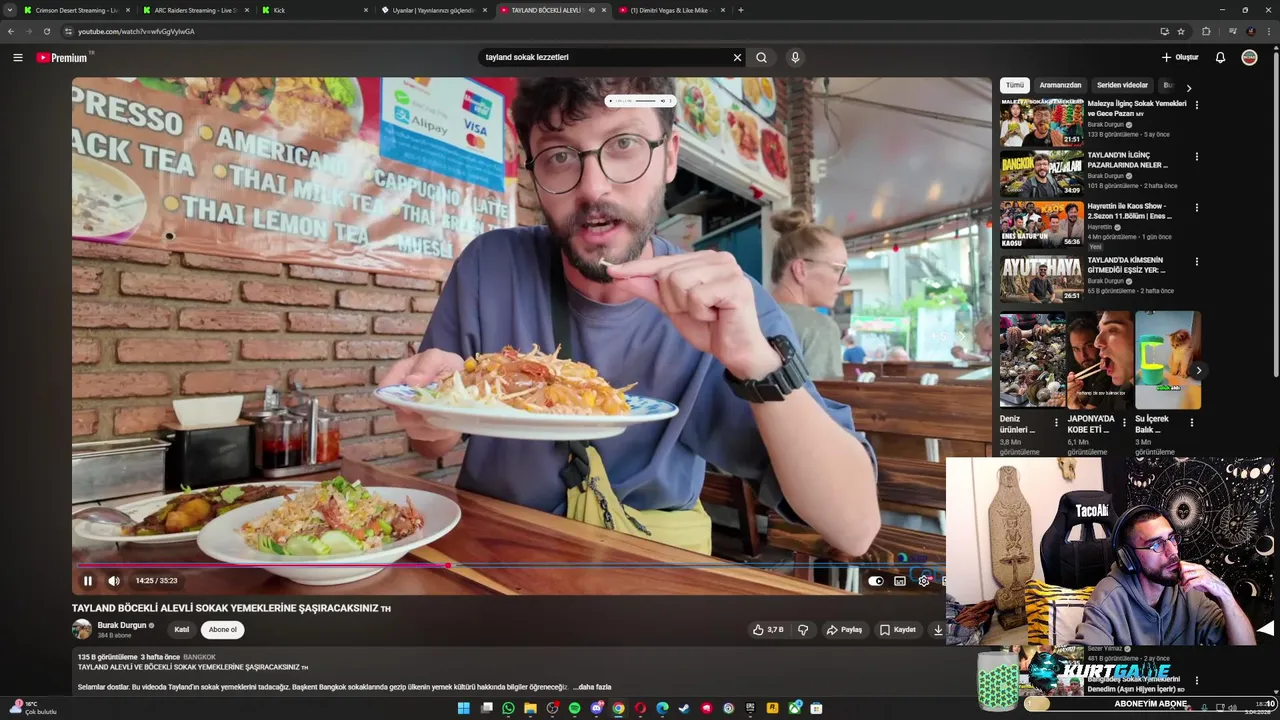Click the Katıl join button
The image size is (1280, 720).
(x=182, y=630)
